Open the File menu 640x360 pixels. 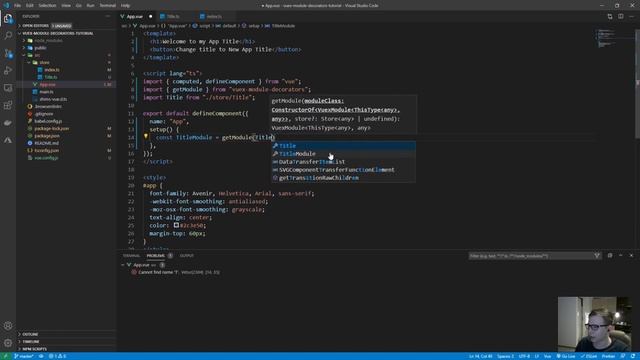point(17,6)
